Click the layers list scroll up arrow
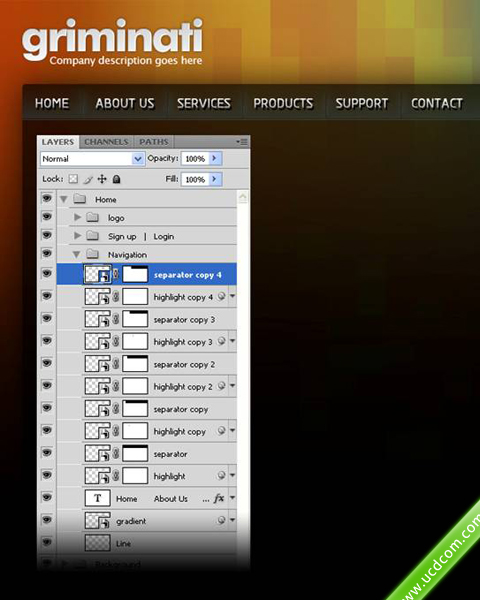 [x=243, y=198]
